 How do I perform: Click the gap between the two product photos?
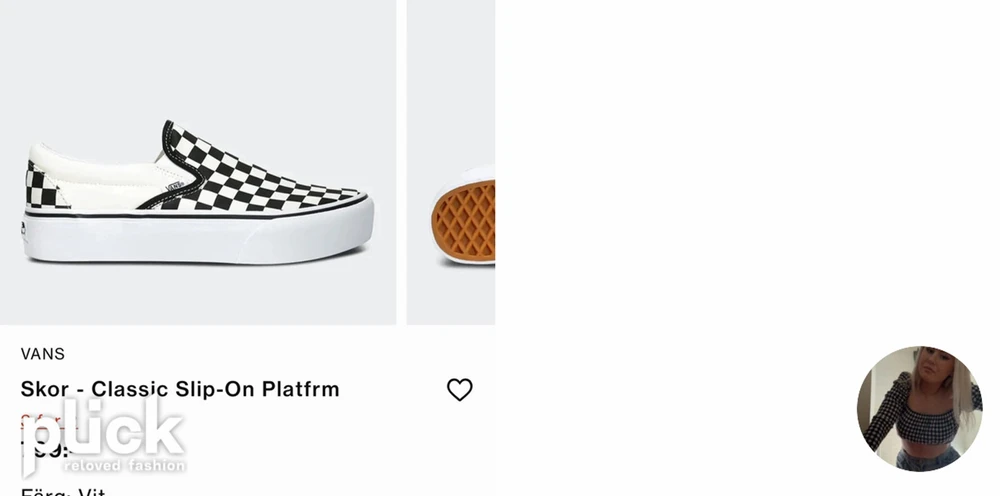[x=402, y=162]
